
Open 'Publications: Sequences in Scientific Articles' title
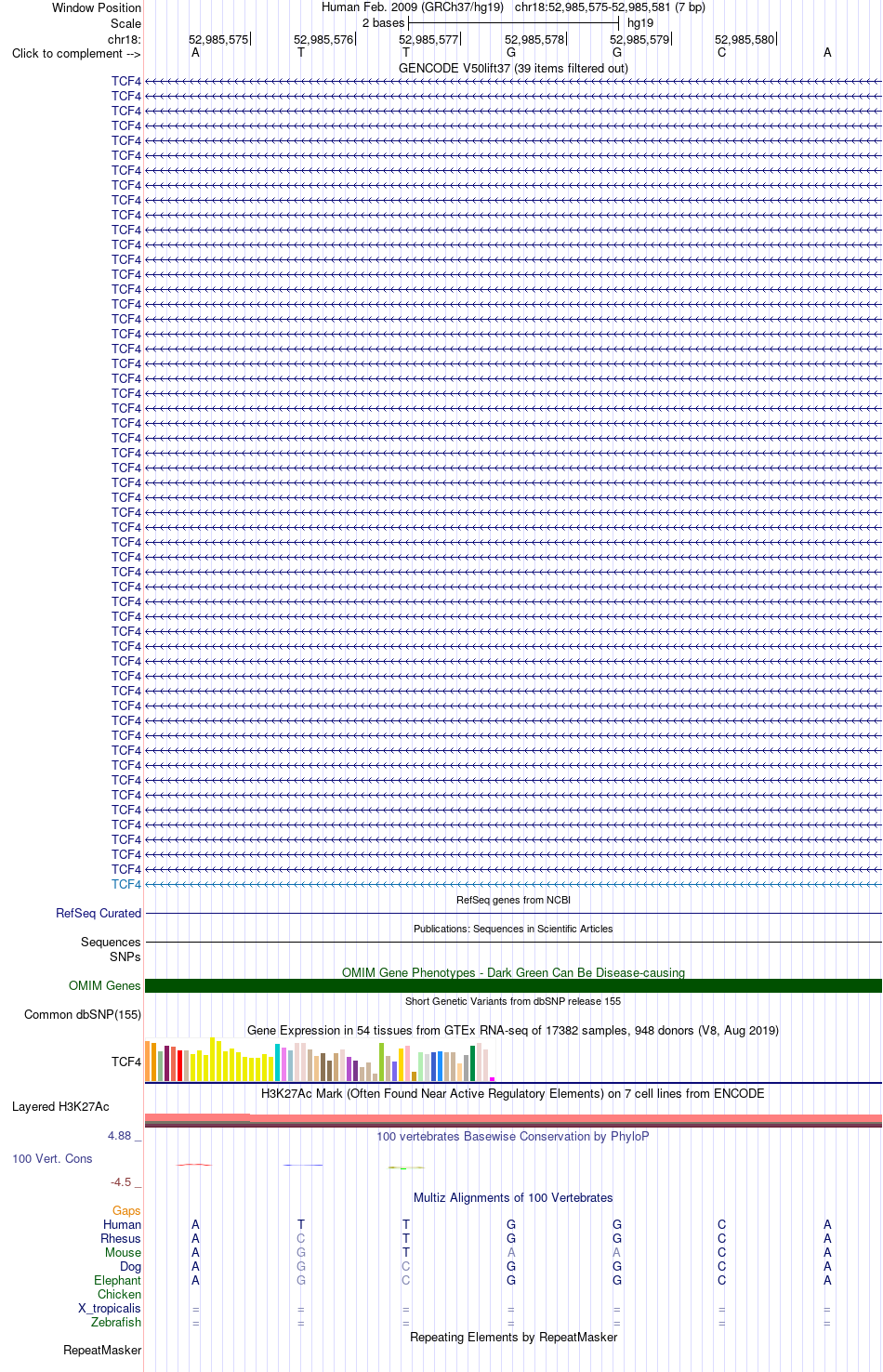click(513, 929)
